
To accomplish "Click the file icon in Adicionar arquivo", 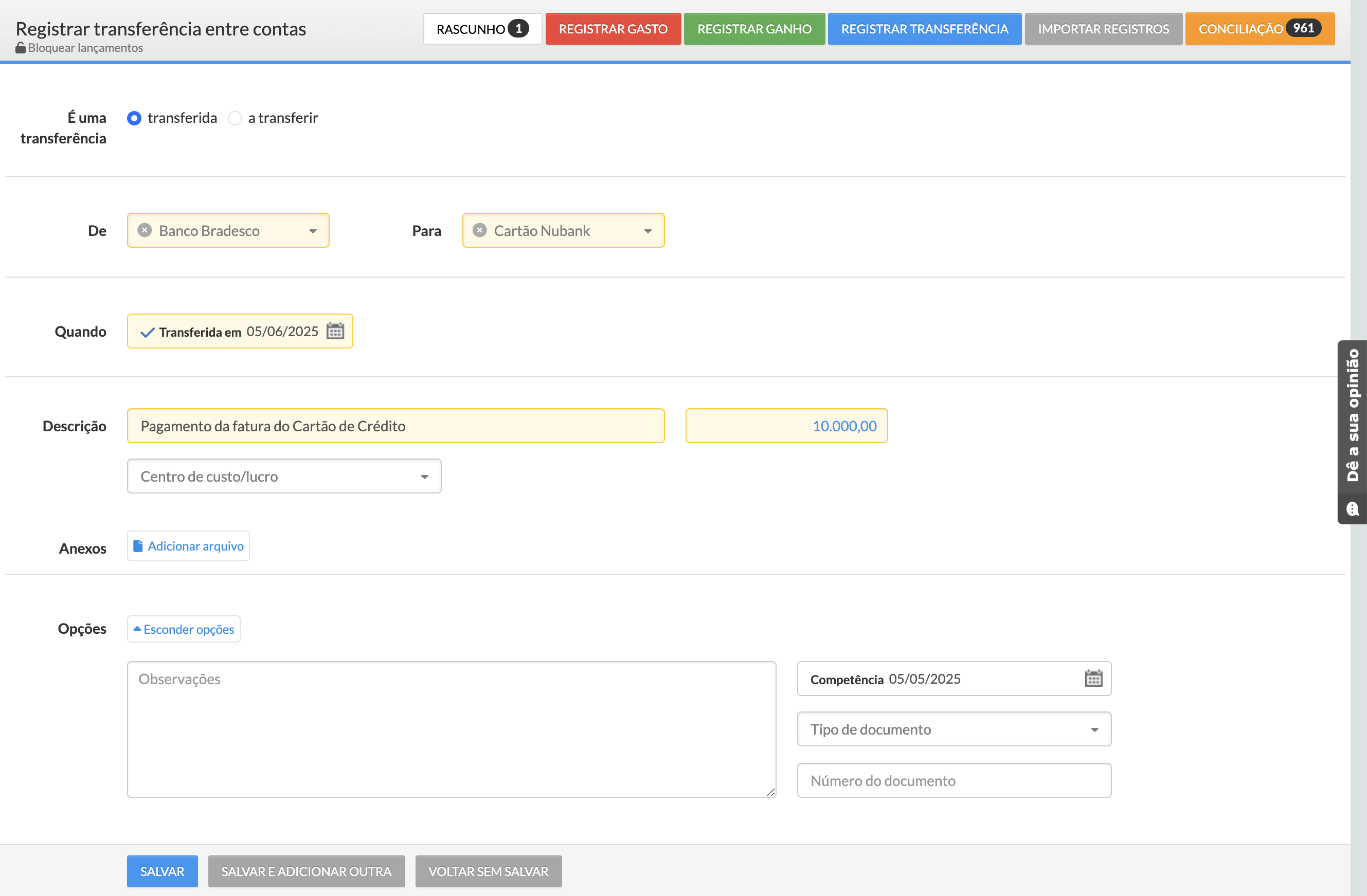I will coord(138,546).
